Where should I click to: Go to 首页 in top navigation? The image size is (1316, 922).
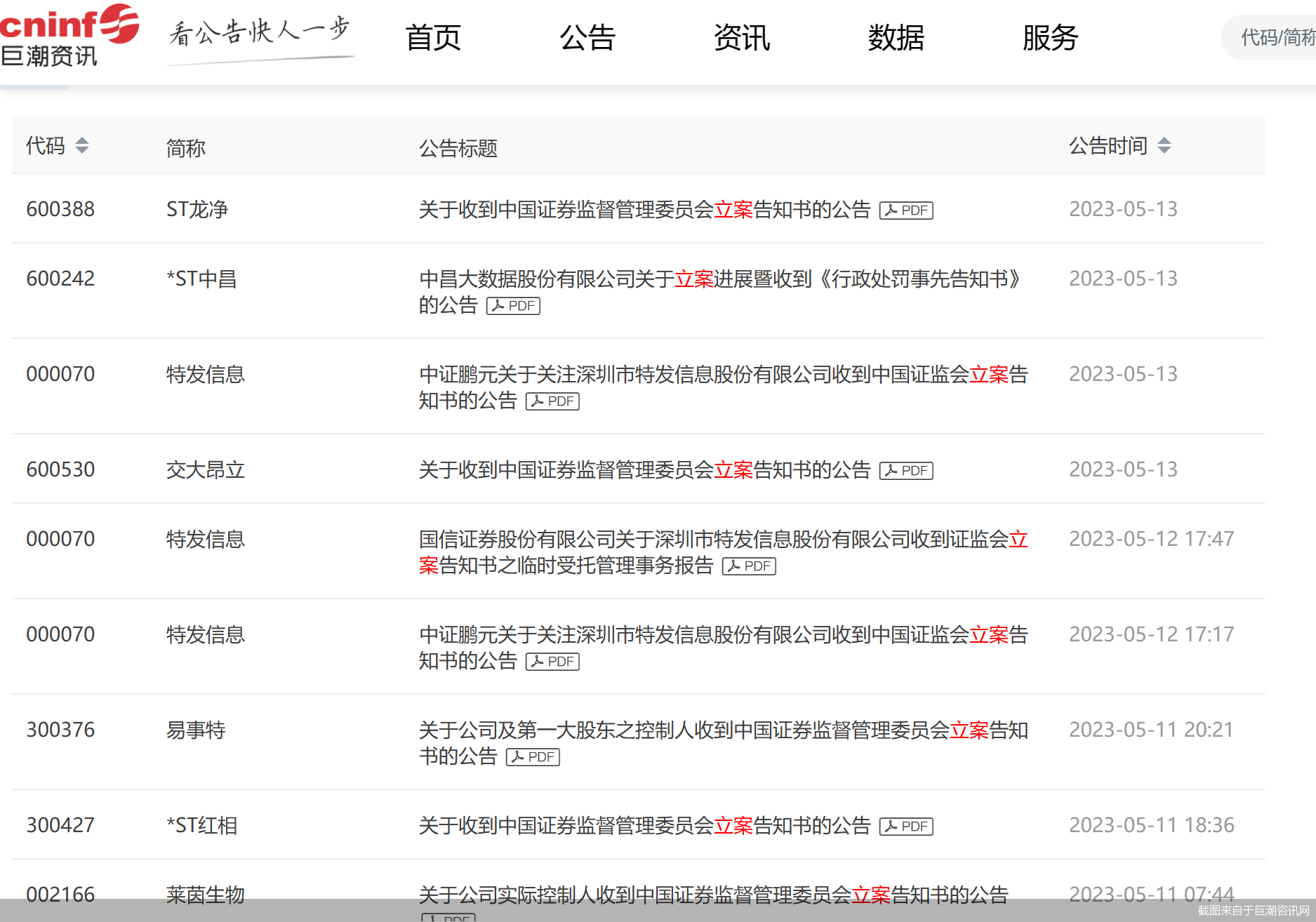pos(433,38)
